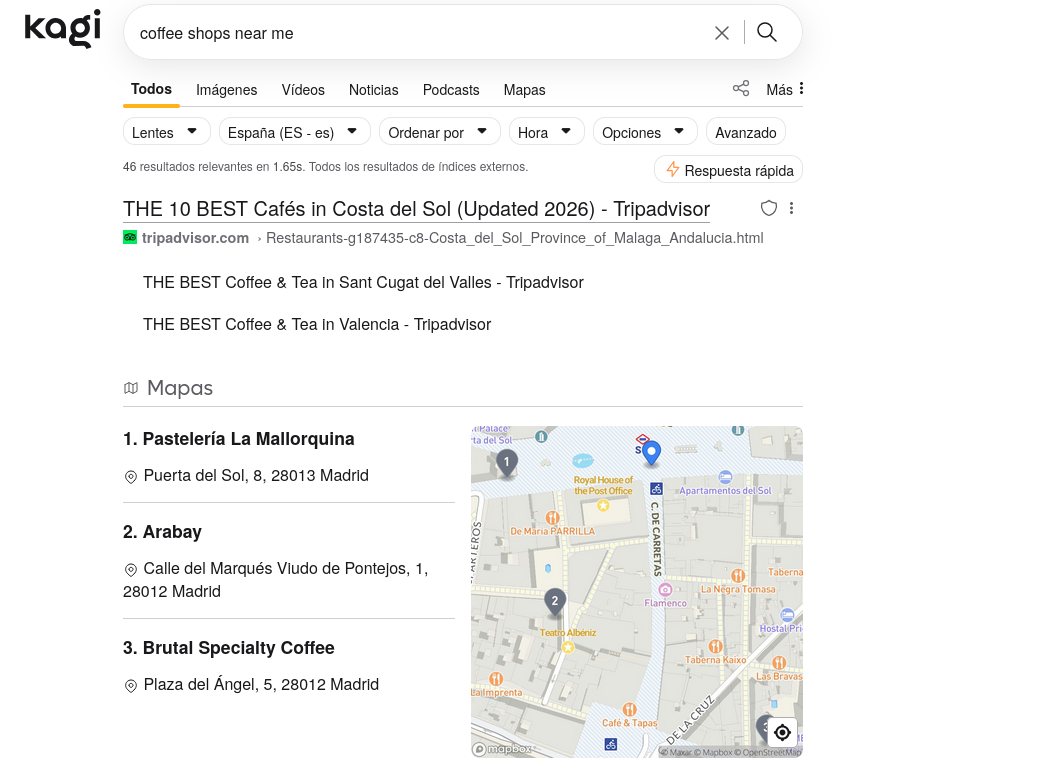
Task: Click the Hostal hotel icon on the map's right edge
Action: pyautogui.click(x=787, y=615)
